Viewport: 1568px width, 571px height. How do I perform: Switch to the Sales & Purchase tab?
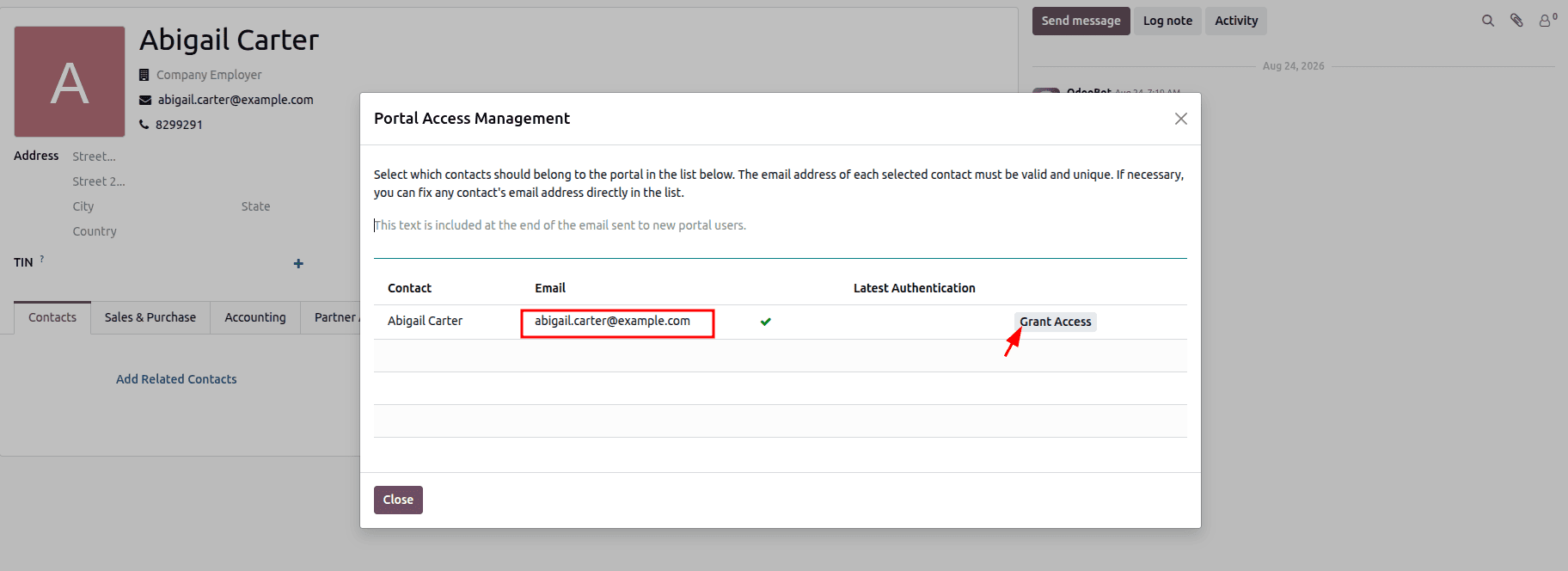(x=150, y=317)
